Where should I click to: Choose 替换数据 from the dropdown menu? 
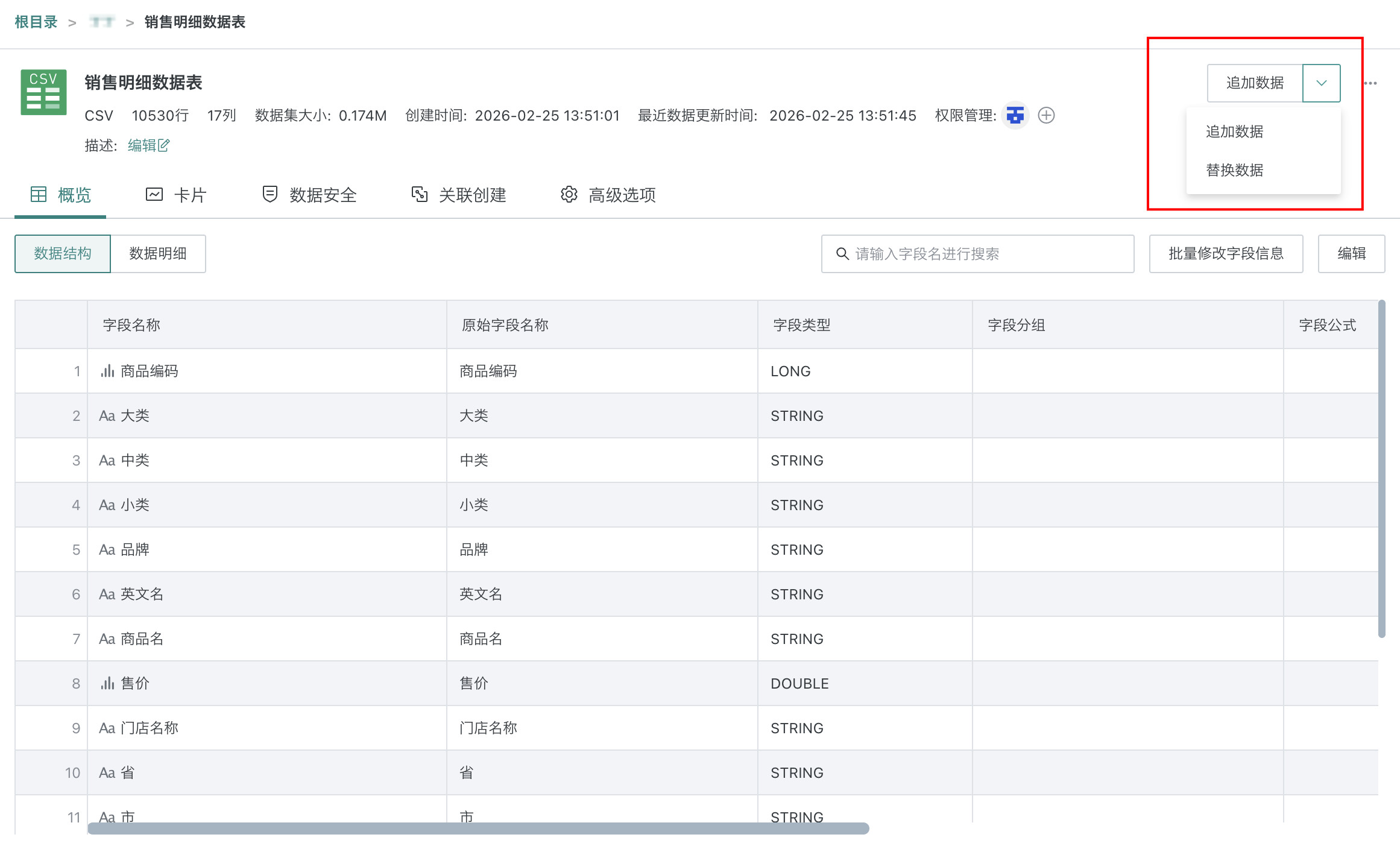(1234, 170)
